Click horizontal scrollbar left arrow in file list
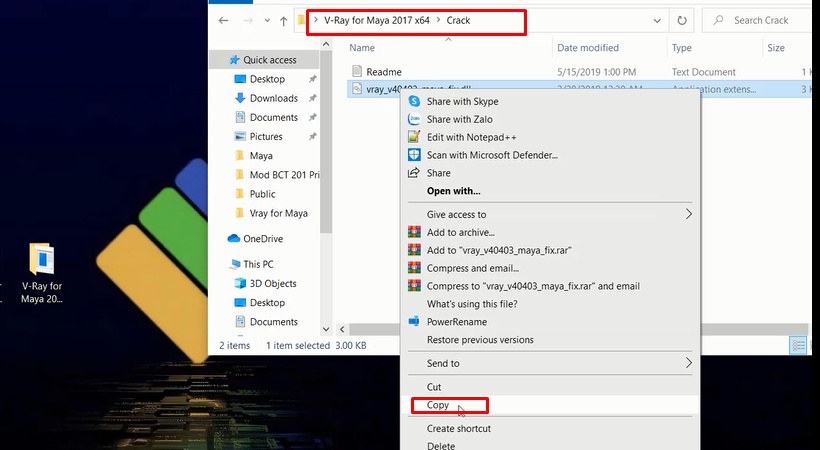The width and height of the screenshot is (820, 450). [342, 330]
